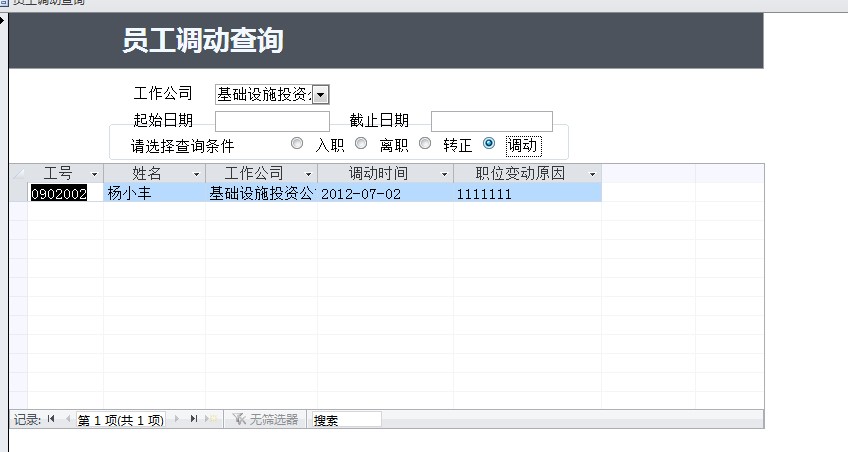The image size is (848, 452).
Task: Click the 起始日期 input field
Action: pos(273,121)
